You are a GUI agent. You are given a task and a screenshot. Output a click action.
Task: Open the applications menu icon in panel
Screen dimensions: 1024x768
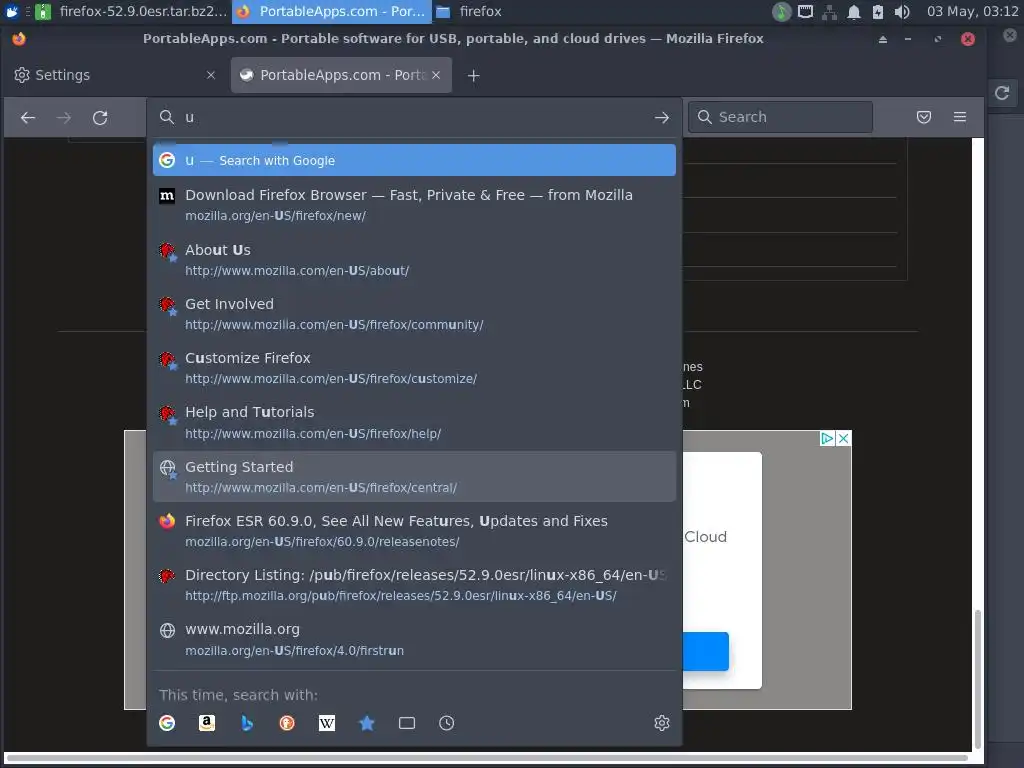click(x=12, y=12)
